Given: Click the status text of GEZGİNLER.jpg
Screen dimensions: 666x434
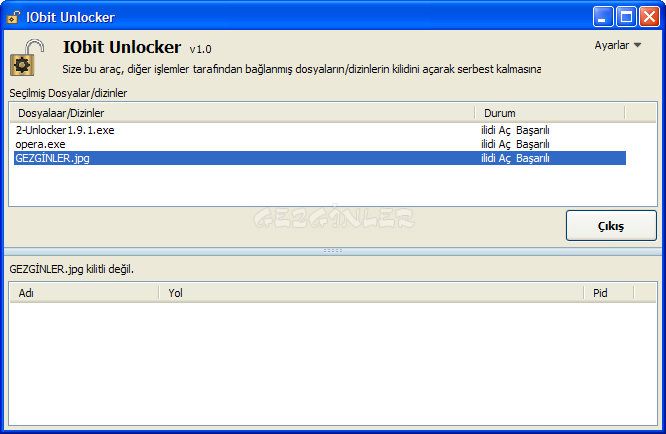Looking at the screenshot, I should (x=515, y=158).
